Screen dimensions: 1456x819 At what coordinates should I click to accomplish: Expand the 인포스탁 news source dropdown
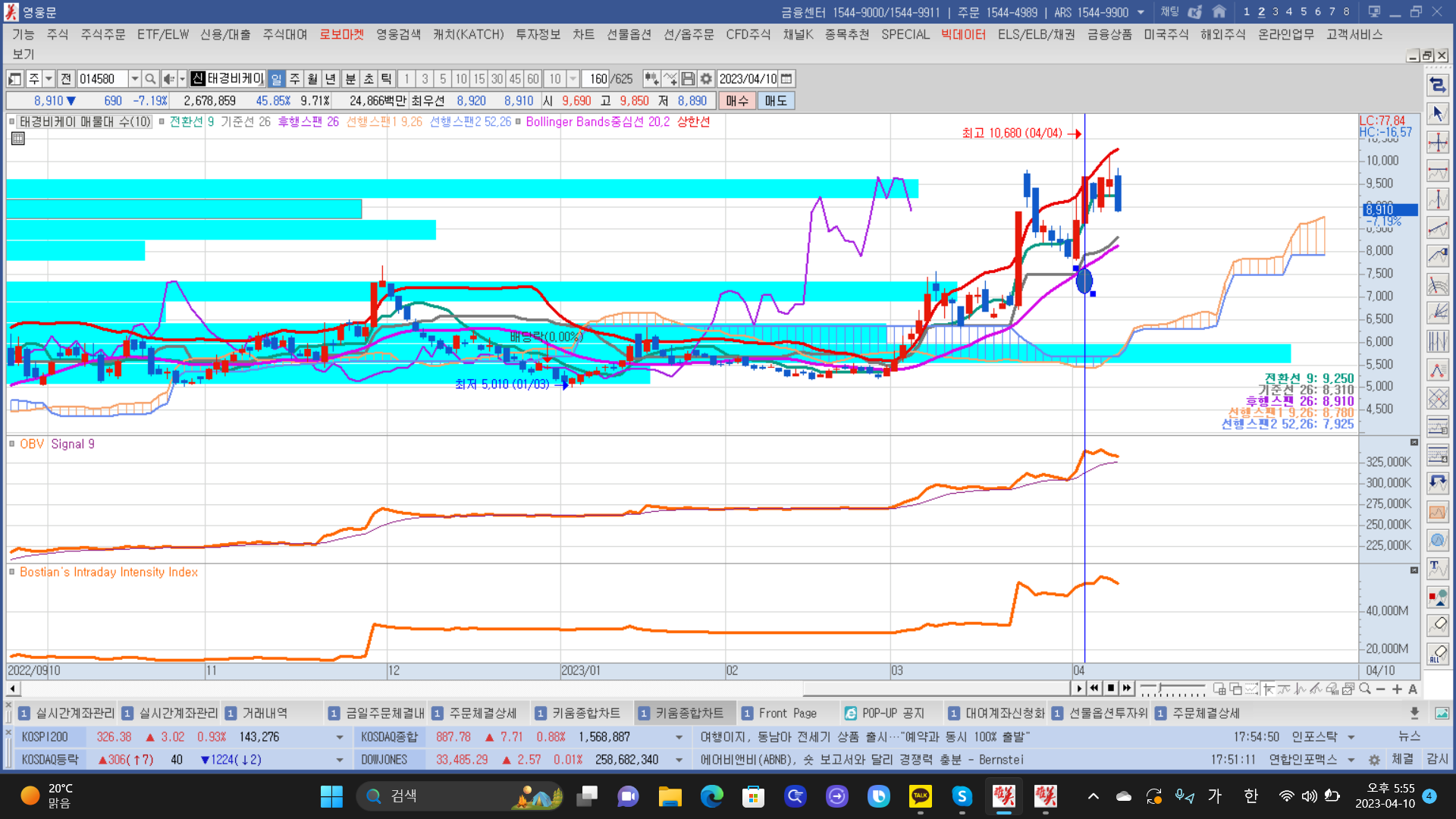coord(1351,737)
